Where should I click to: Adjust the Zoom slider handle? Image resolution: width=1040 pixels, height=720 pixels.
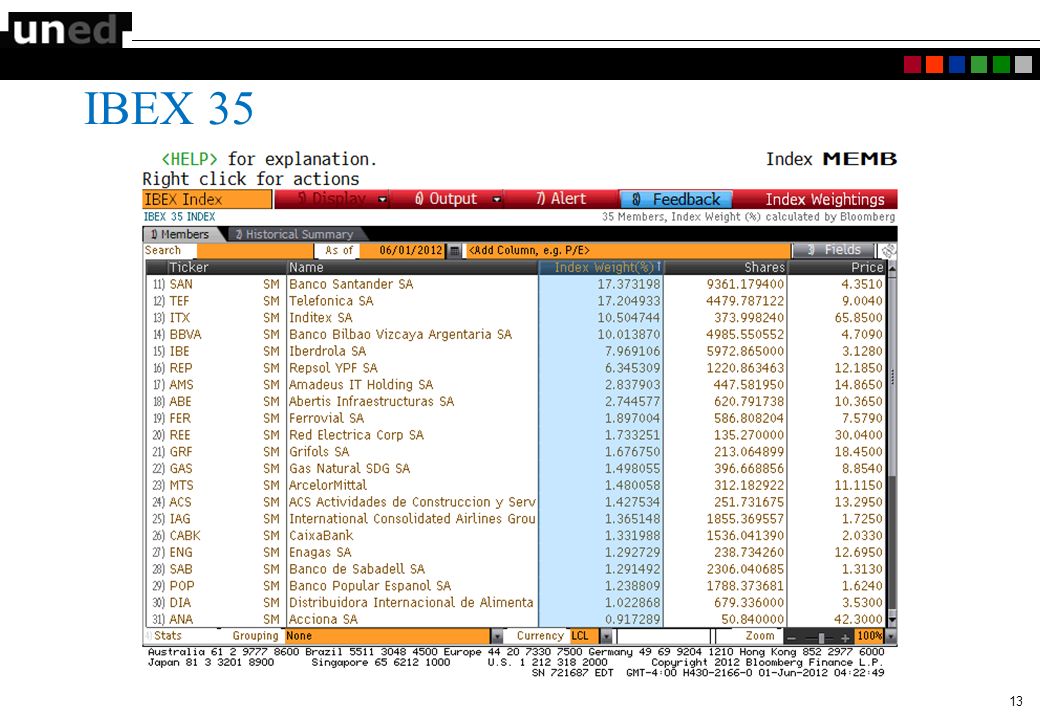pos(821,638)
